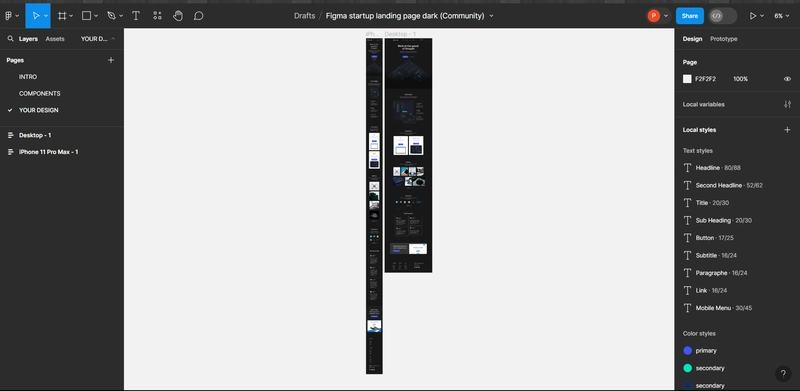This screenshot has height=391, width=800.
Task: Switch to the Assets tab
Action: click(55, 39)
